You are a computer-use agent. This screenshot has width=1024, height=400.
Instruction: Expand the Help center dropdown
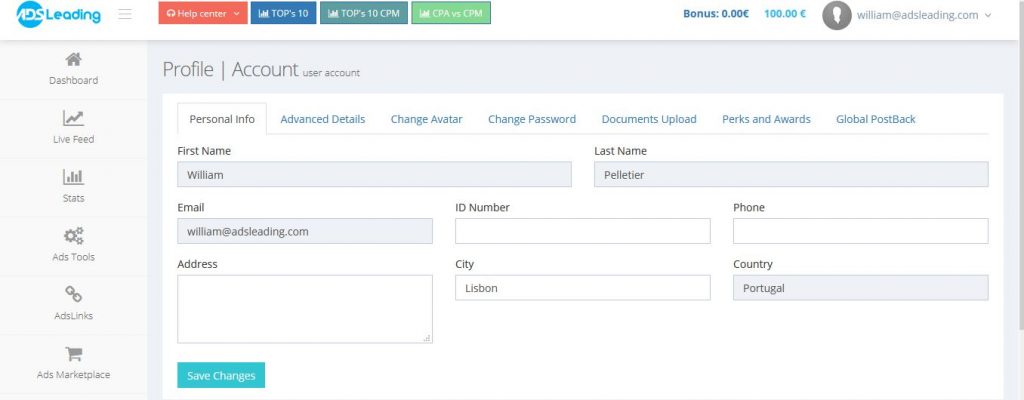[203, 13]
